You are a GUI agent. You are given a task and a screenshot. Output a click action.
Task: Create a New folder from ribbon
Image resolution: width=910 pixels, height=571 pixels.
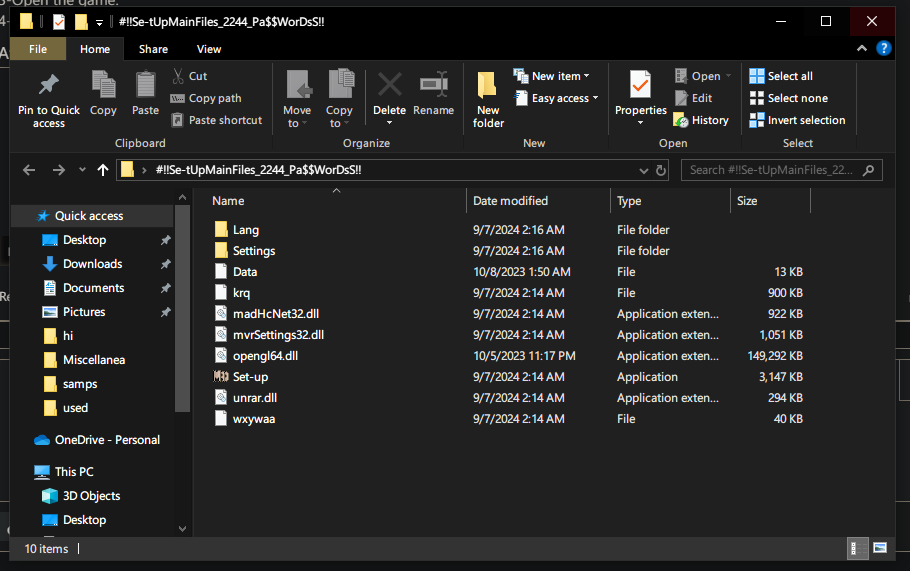click(488, 99)
